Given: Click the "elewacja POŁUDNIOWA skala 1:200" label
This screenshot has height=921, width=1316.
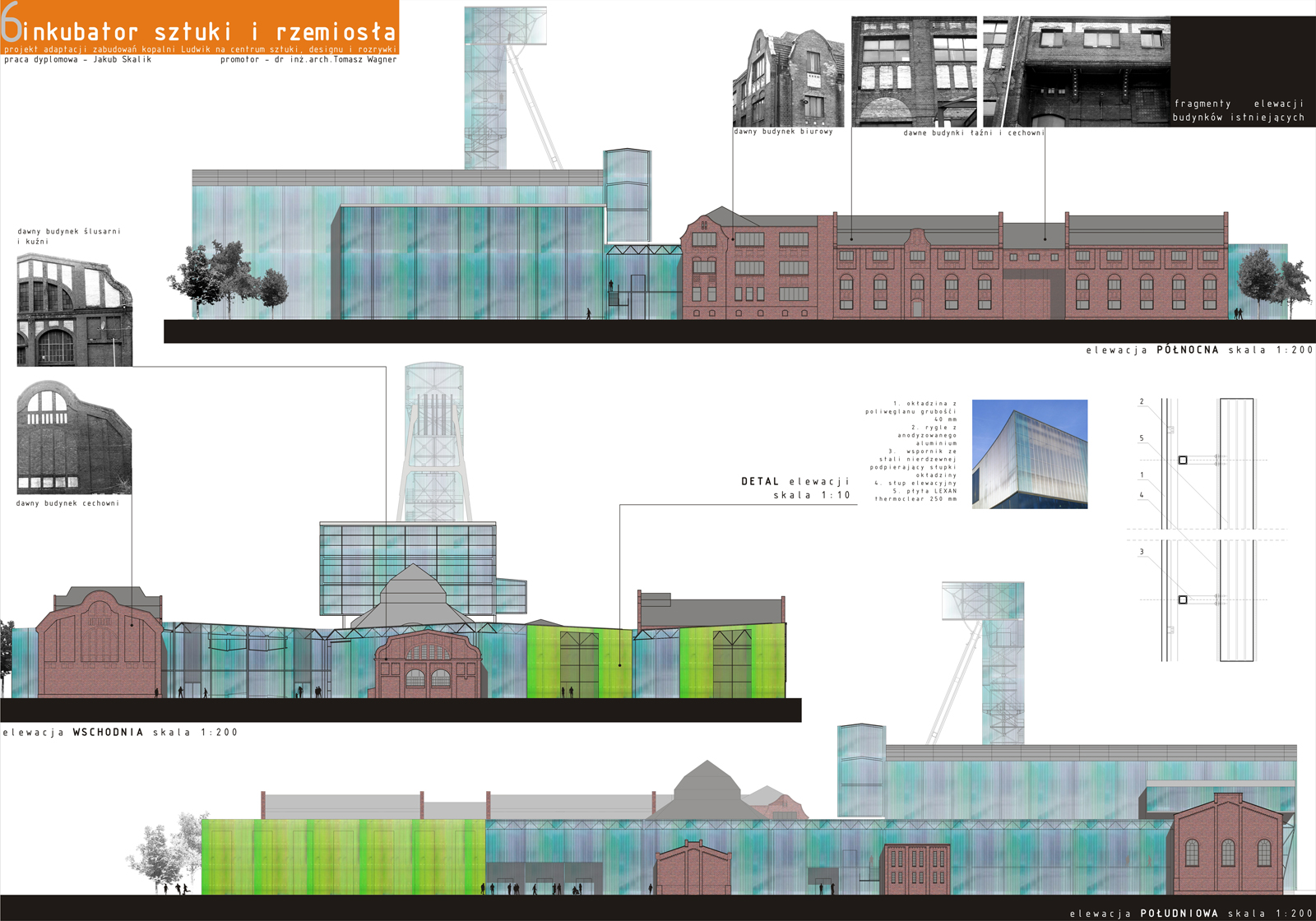Looking at the screenshot, I should (1190, 913).
